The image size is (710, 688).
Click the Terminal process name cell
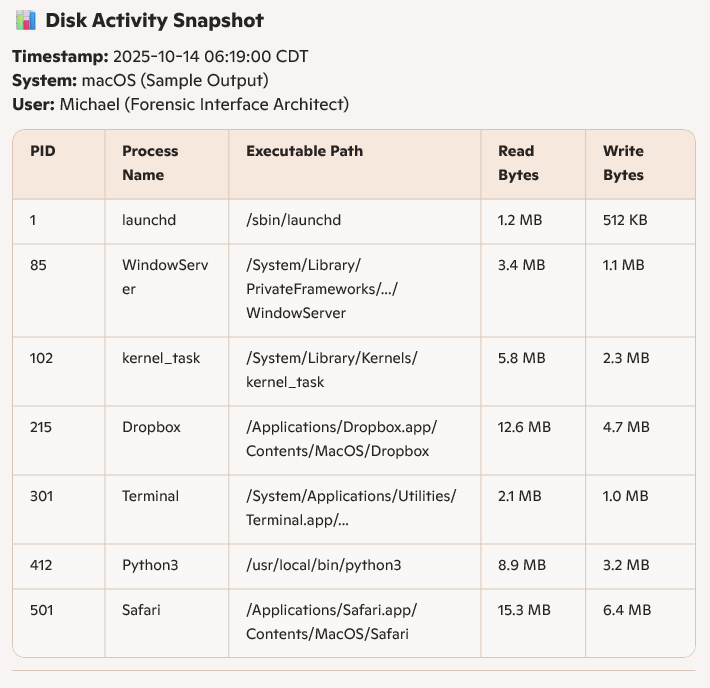150,496
